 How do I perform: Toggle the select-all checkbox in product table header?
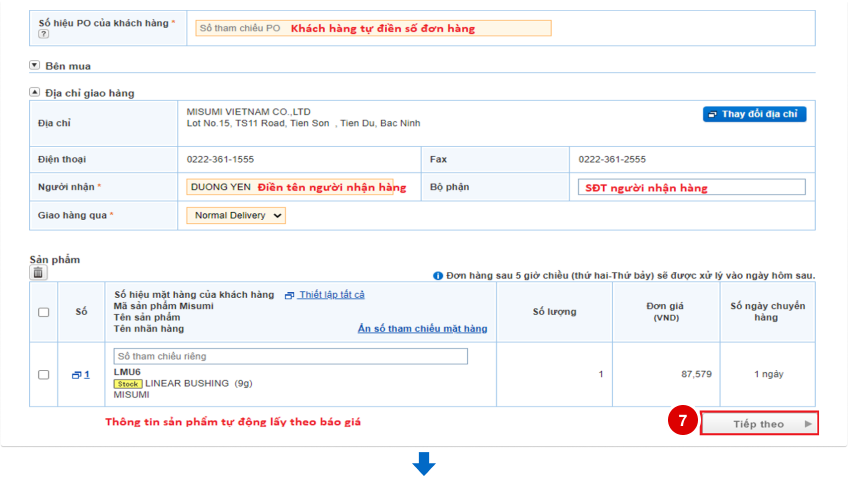pos(43,312)
